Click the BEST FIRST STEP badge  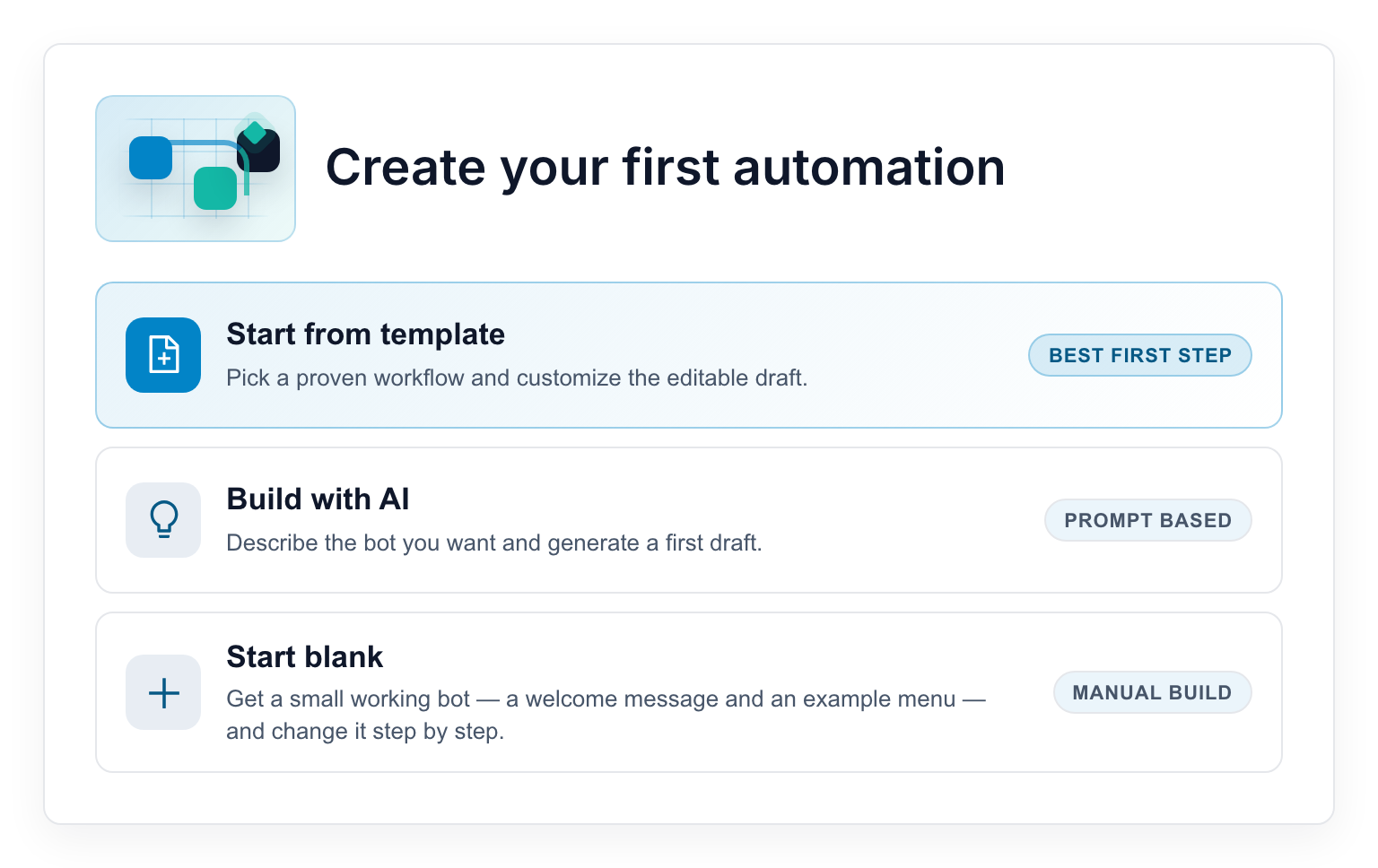point(1139,355)
